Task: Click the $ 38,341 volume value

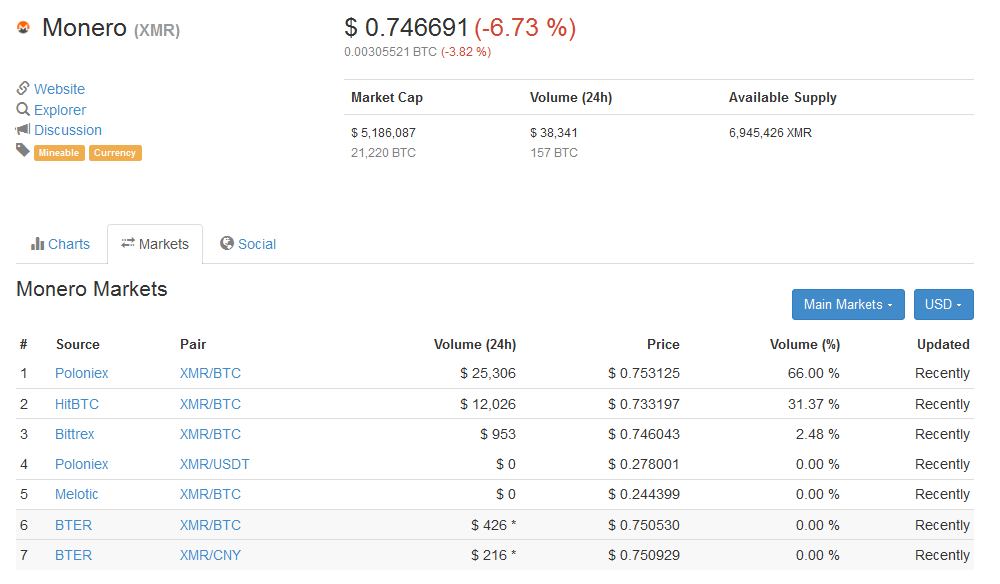Action: pos(554,133)
